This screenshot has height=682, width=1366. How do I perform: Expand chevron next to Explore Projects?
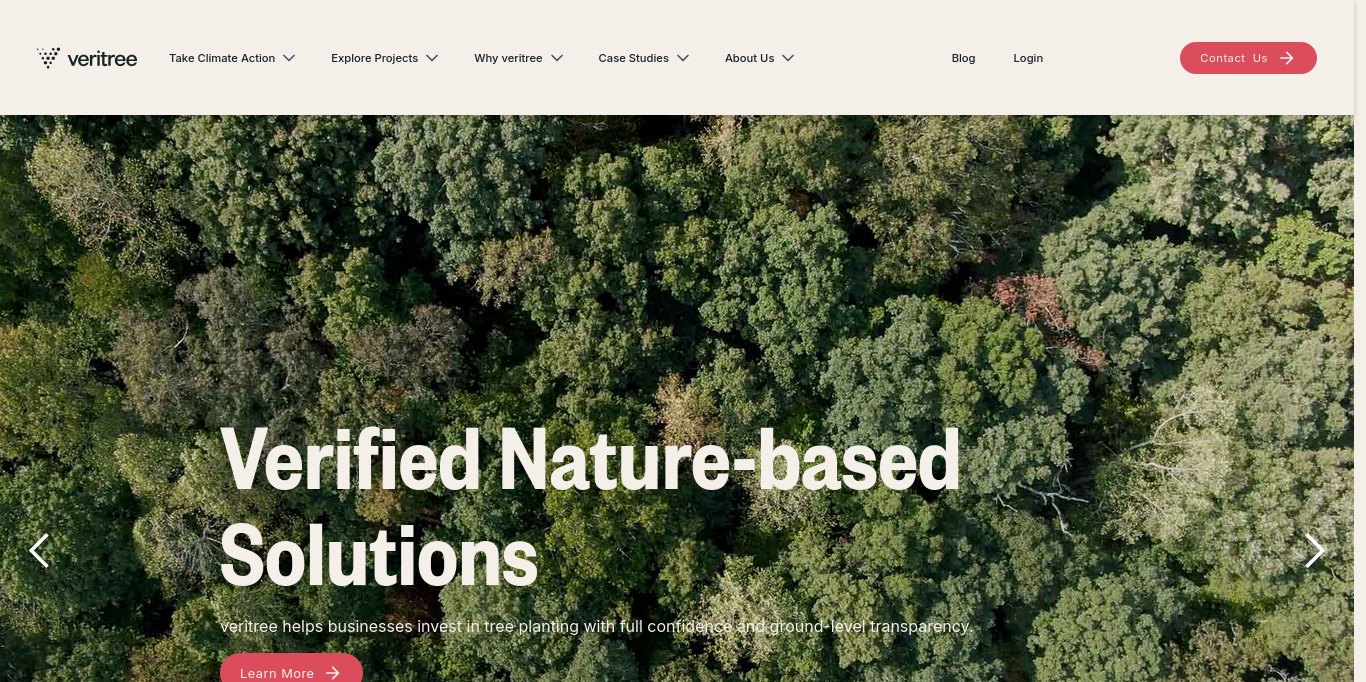432,58
